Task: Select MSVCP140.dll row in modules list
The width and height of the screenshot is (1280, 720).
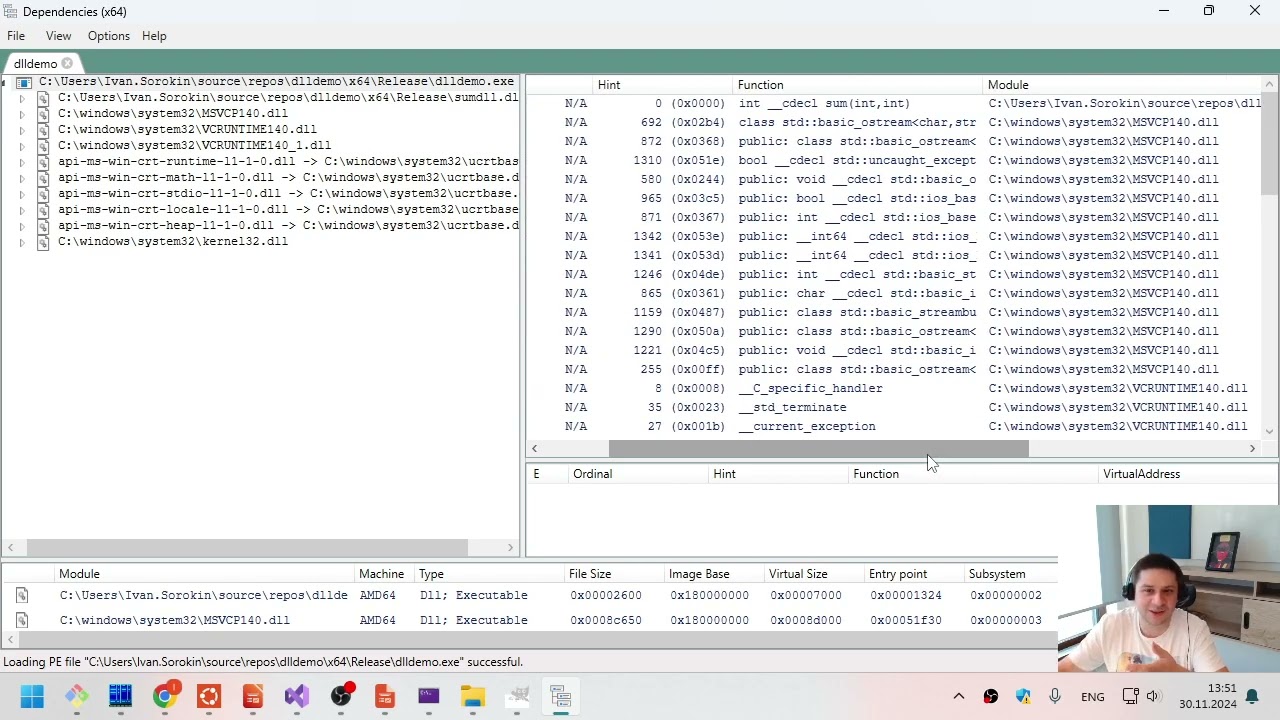Action: 530,620
